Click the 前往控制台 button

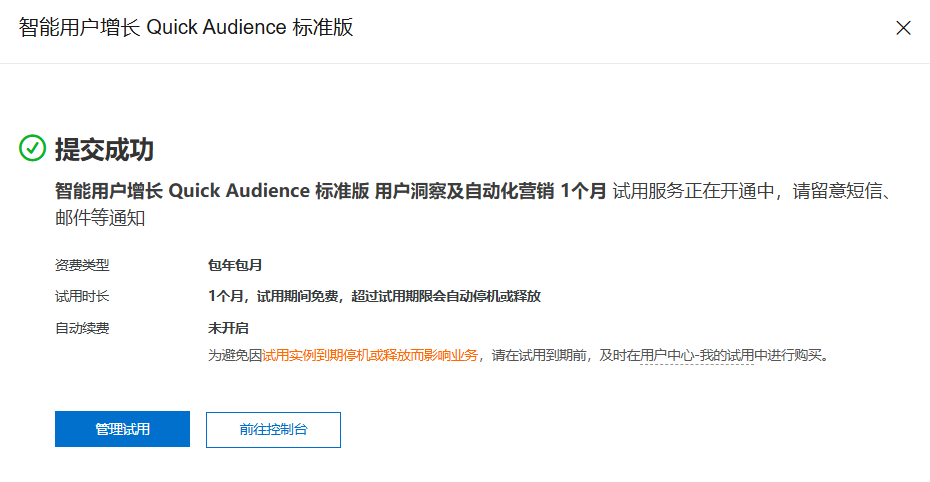(x=273, y=430)
